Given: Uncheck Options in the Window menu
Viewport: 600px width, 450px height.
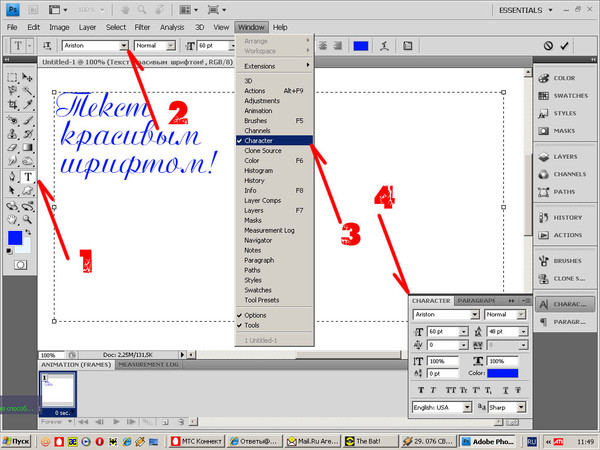Looking at the screenshot, I should 274,315.
